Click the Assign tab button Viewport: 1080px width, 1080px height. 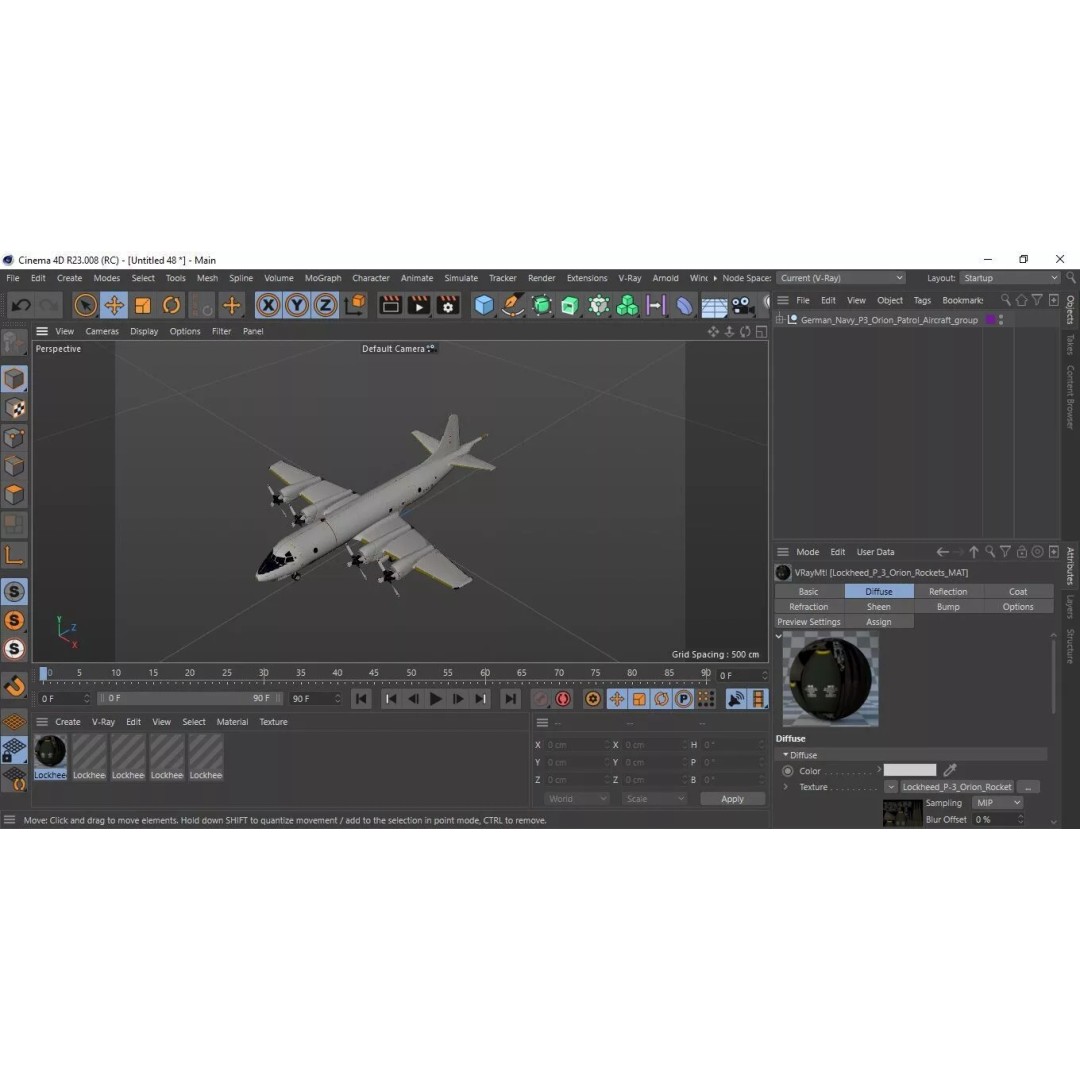[879, 622]
